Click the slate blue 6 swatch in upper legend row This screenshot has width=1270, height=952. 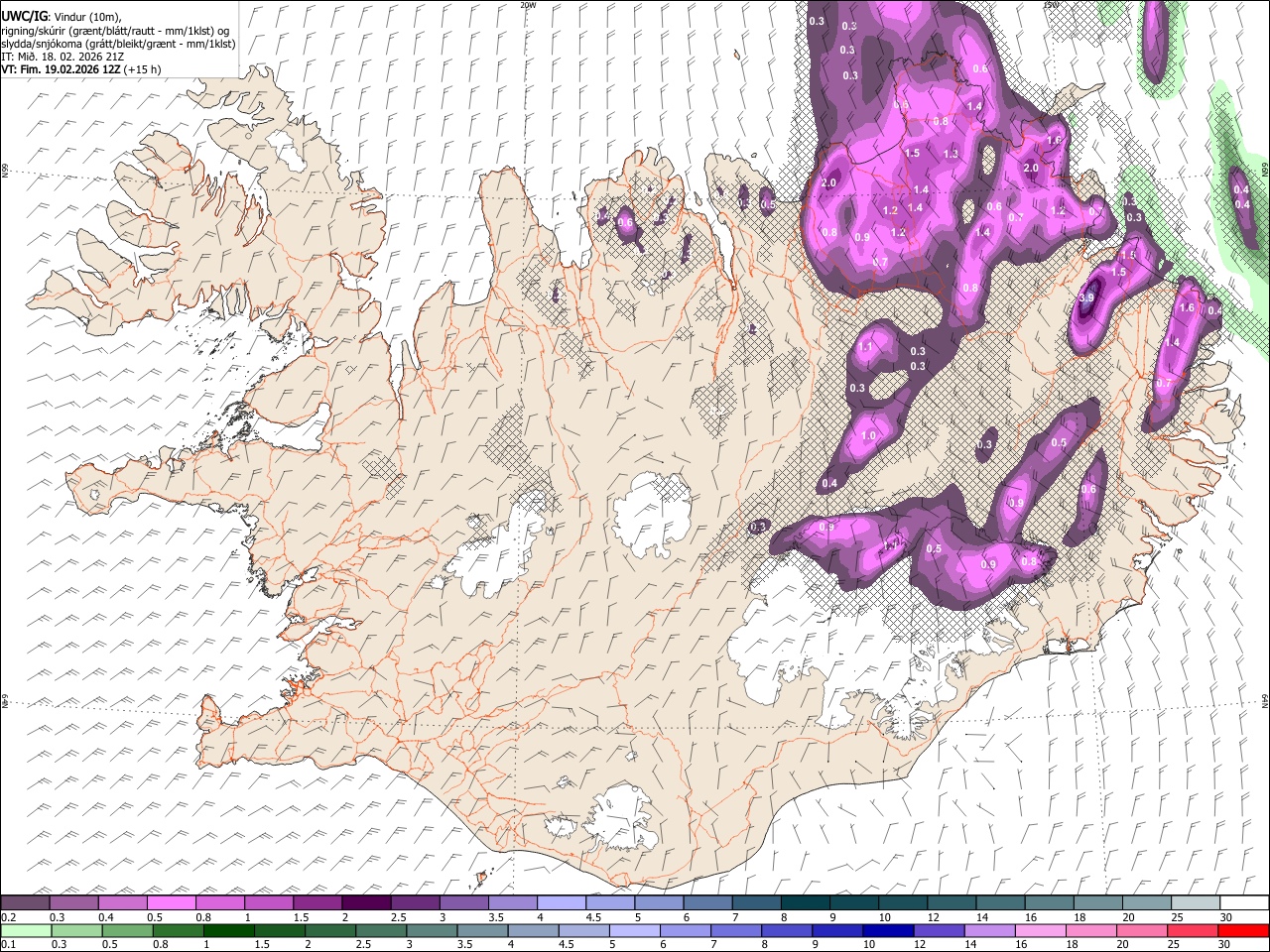point(708,903)
